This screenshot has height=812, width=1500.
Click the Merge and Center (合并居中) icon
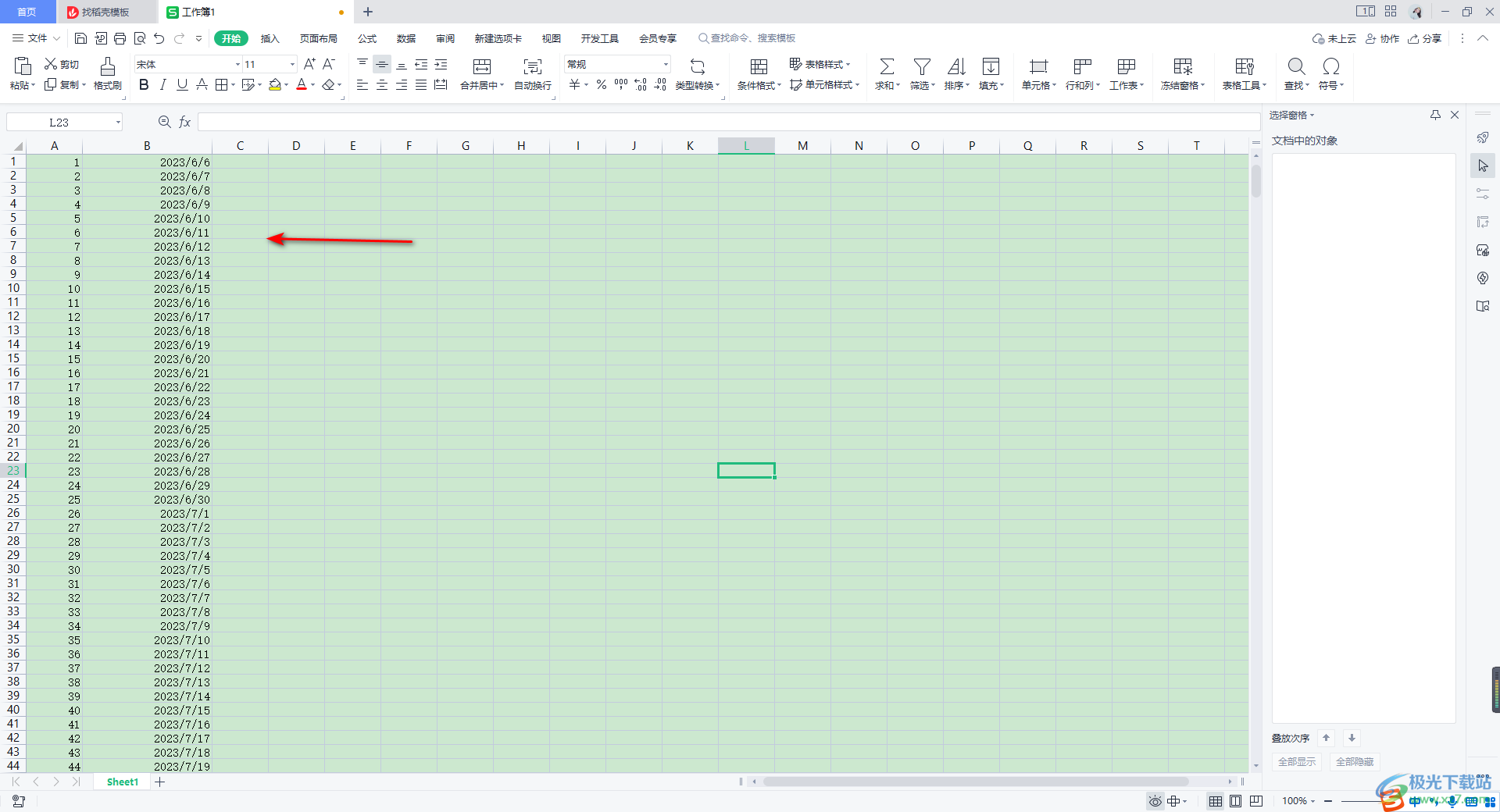[x=482, y=66]
